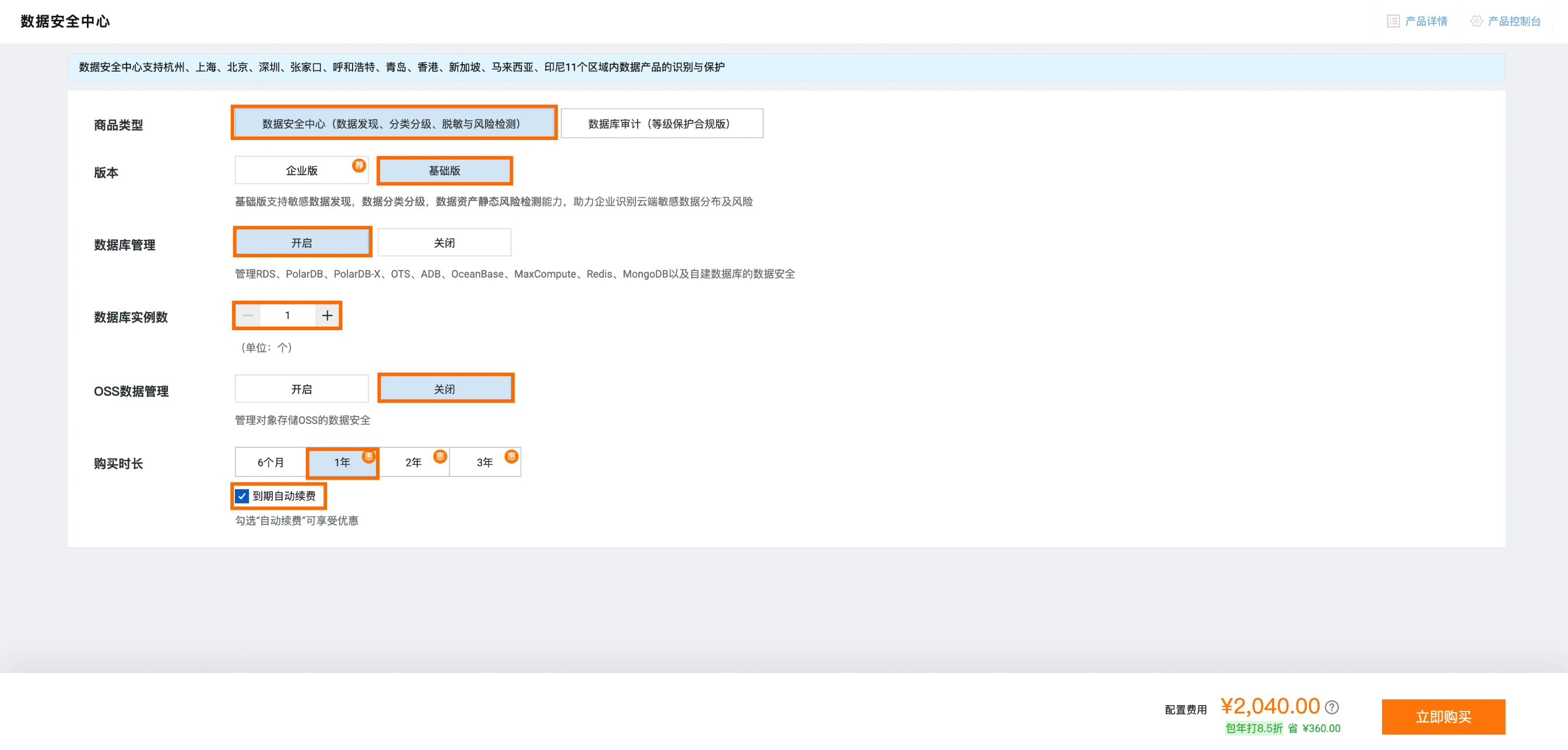Select 2年 purchase duration
The image size is (1568, 750).
point(414,462)
